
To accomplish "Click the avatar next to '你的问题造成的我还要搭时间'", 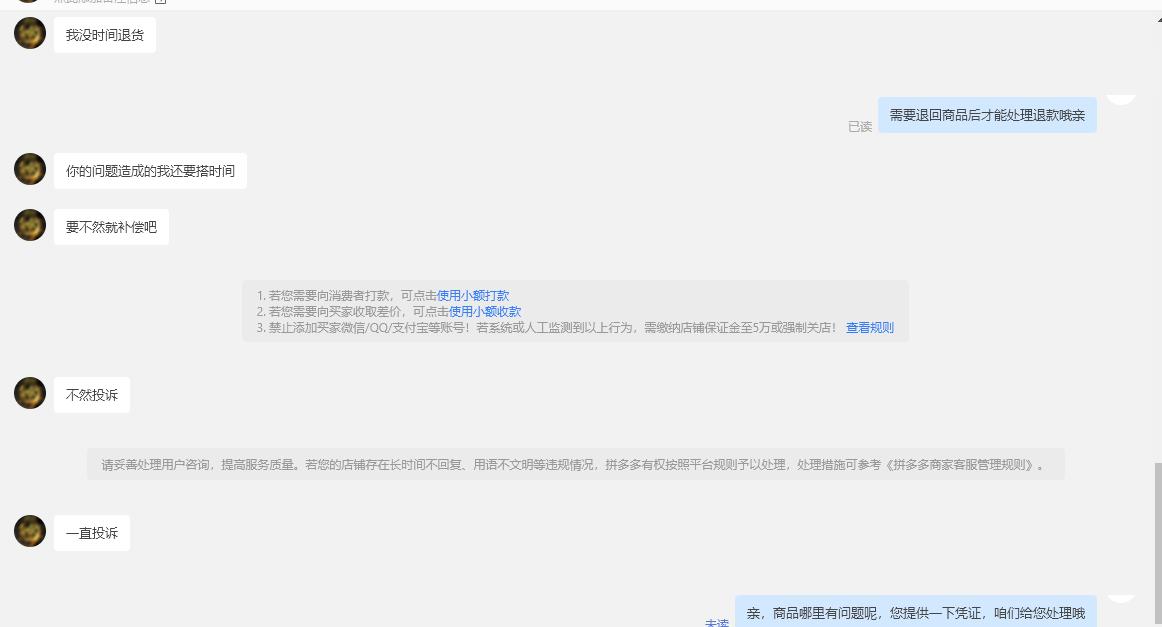I will point(30,169).
